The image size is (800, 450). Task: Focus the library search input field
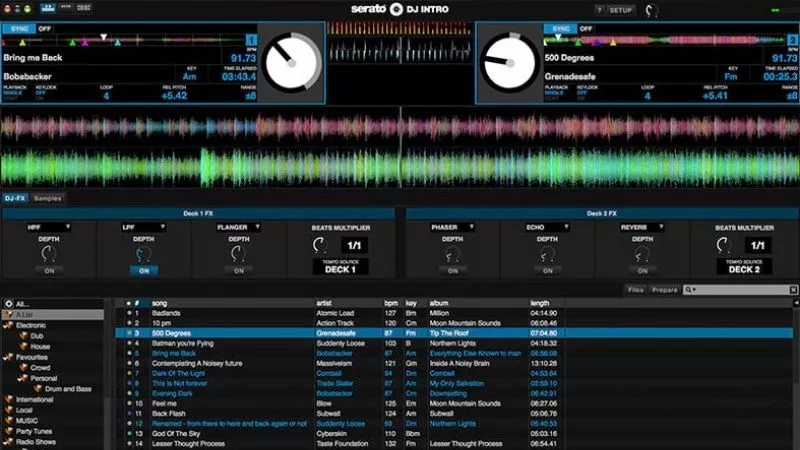point(740,290)
